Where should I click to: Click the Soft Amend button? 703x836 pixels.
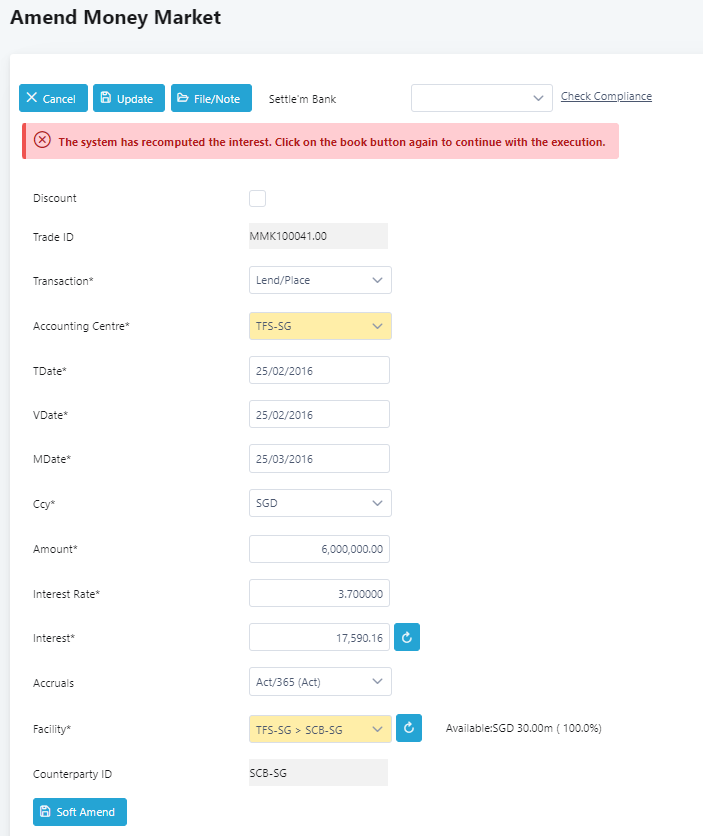coord(80,812)
